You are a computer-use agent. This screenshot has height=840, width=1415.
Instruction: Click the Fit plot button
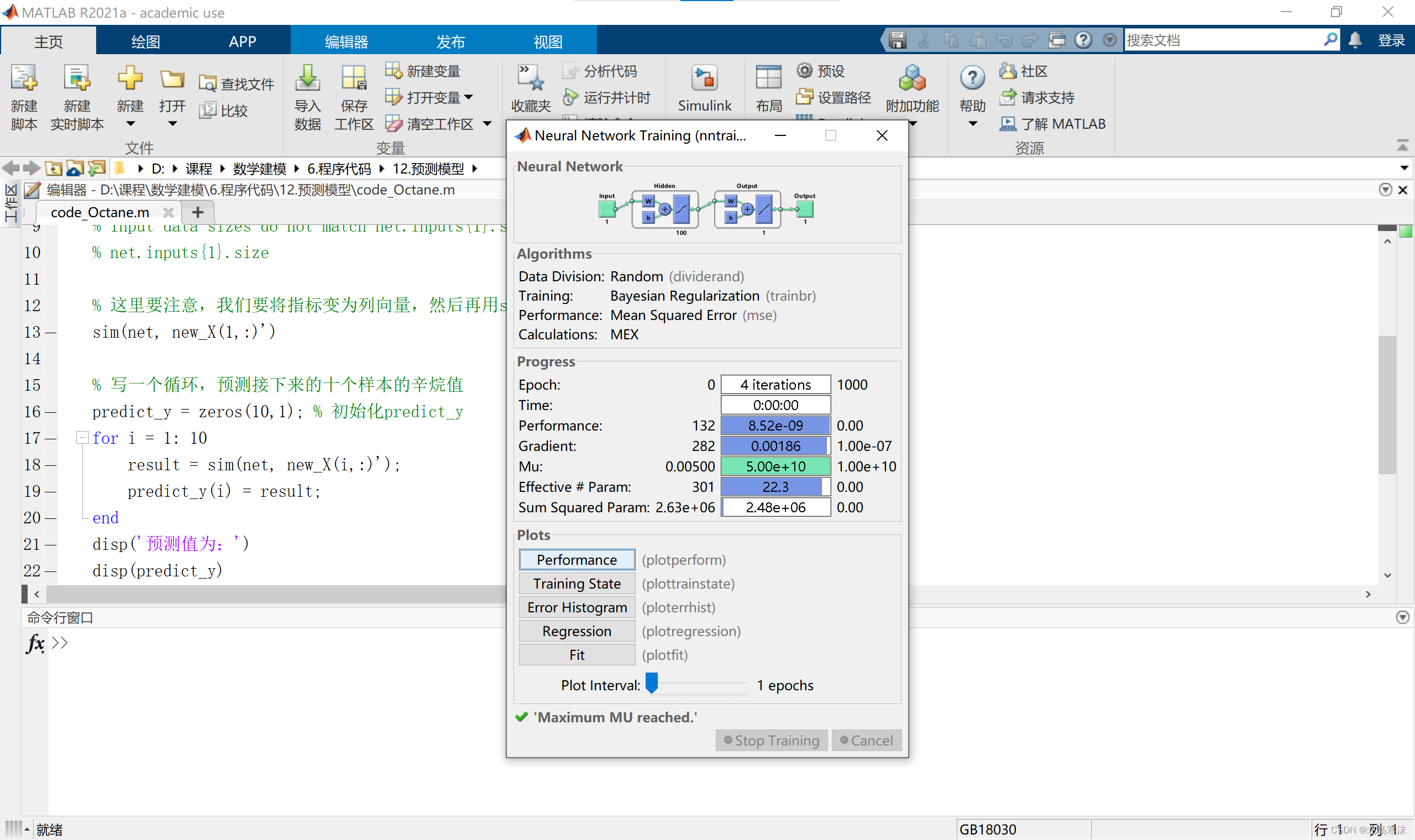point(576,655)
